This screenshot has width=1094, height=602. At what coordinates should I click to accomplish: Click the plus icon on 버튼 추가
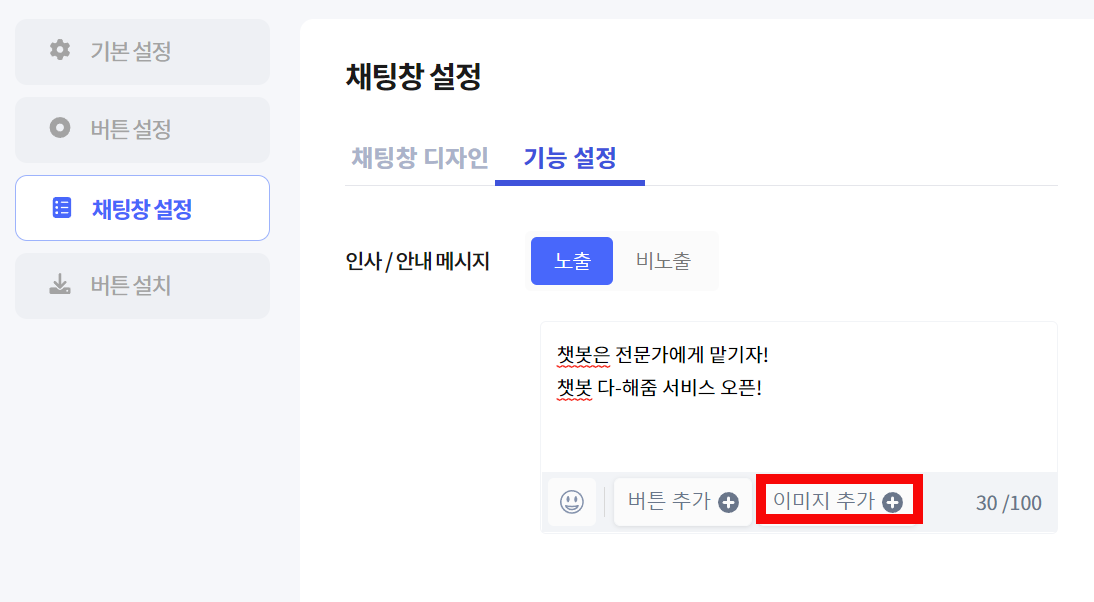[728, 502]
